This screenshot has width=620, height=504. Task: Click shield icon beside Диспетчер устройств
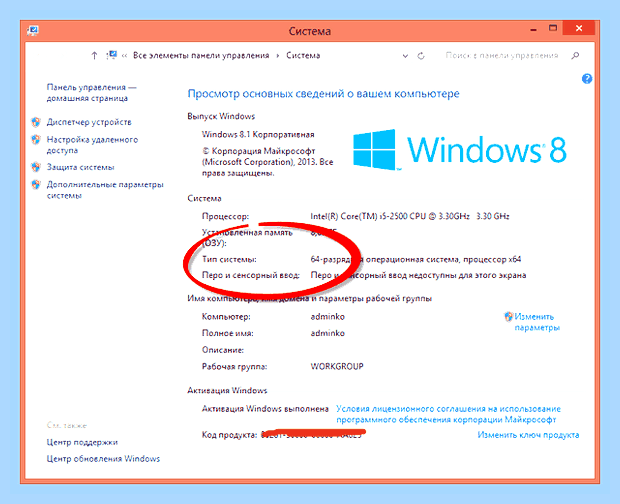tap(36, 122)
